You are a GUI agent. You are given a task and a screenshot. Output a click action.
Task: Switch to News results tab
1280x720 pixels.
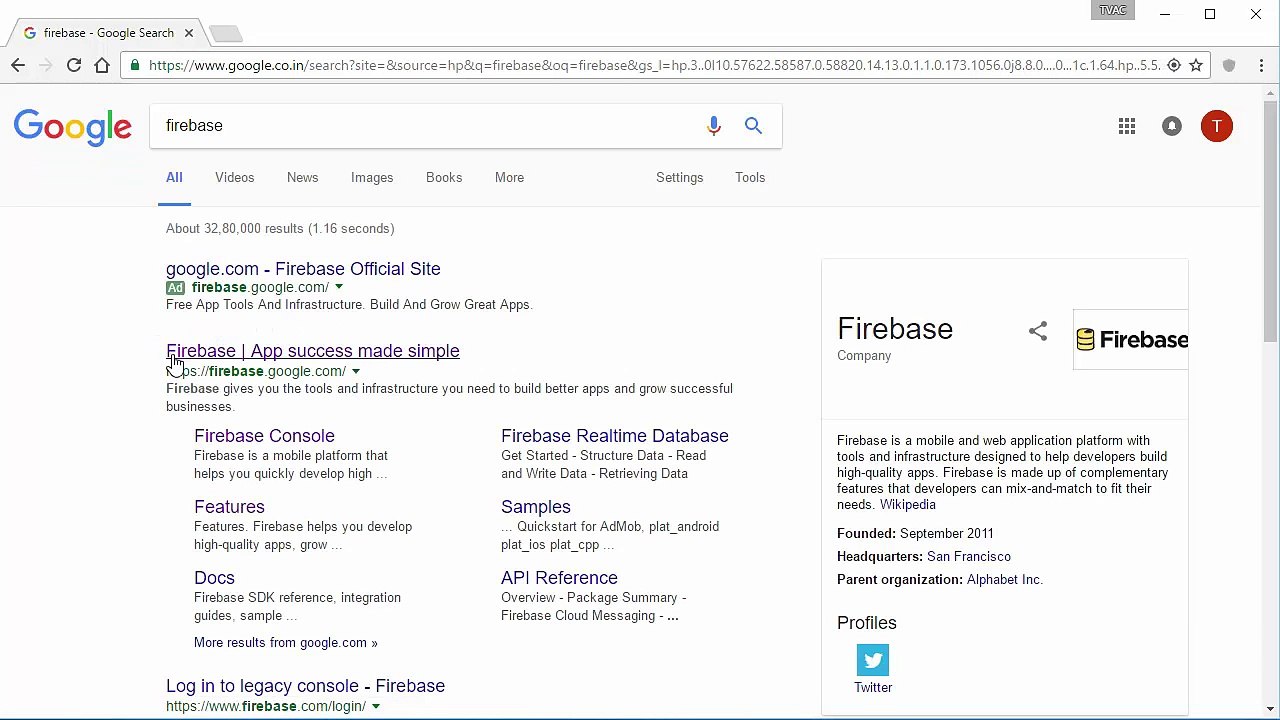click(x=303, y=178)
